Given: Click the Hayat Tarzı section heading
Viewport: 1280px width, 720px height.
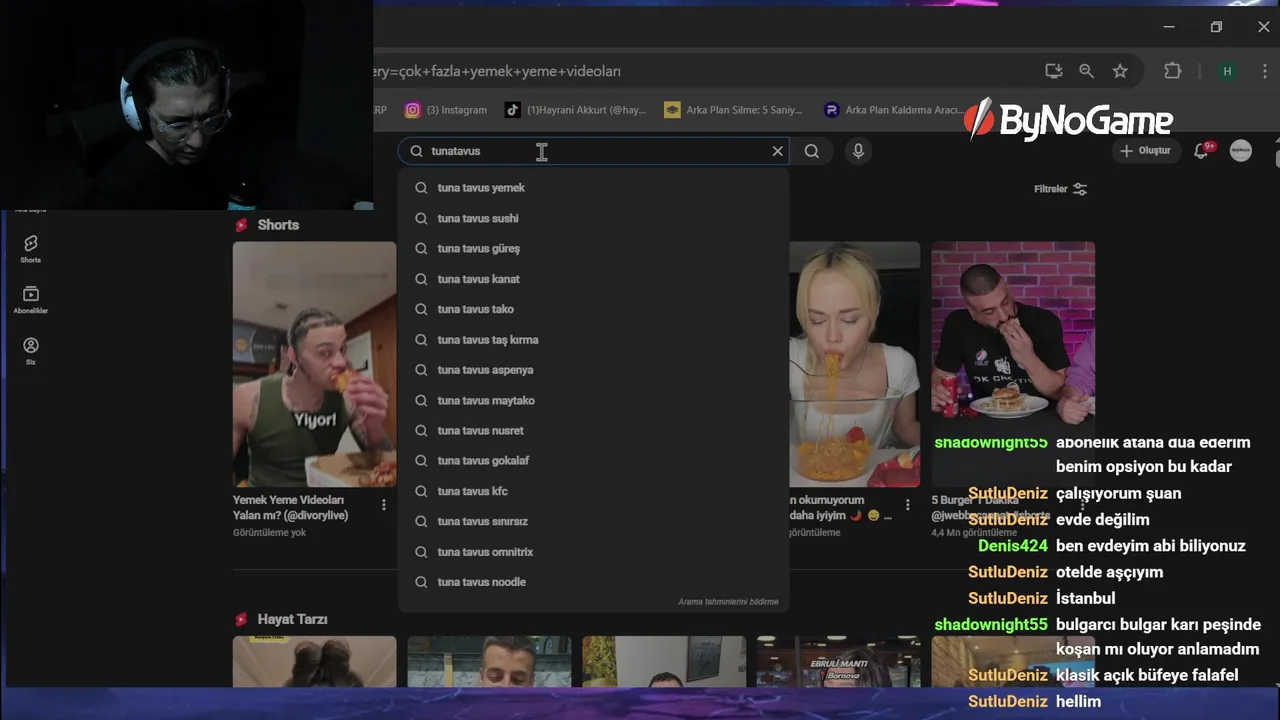Looking at the screenshot, I should point(292,620).
